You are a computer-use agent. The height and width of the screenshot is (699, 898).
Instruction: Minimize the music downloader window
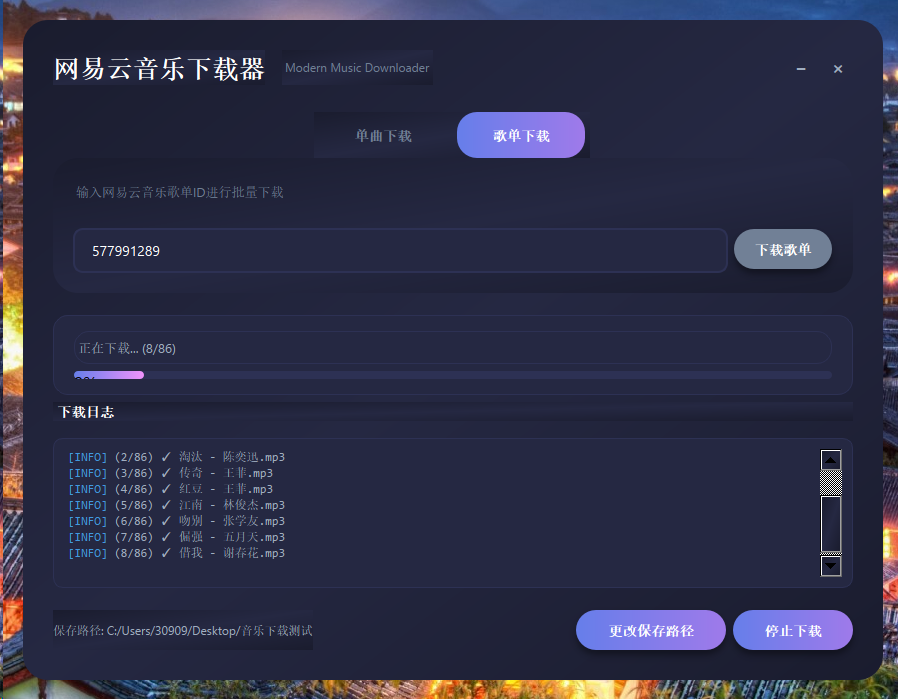[x=801, y=69]
